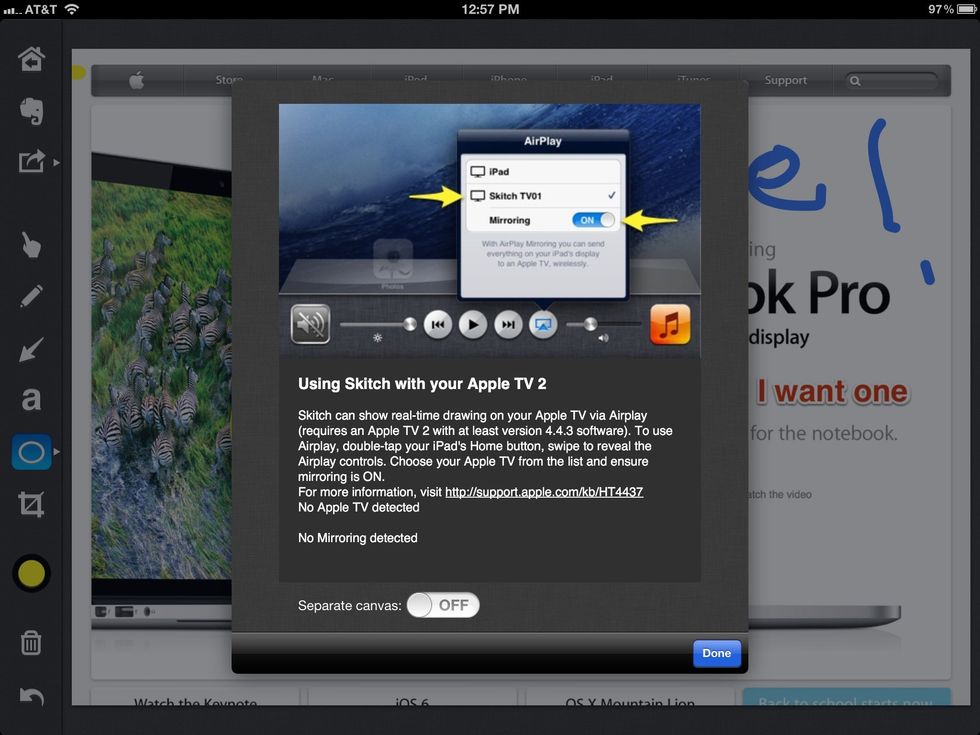Tap the Home icon in Skitch sidebar

point(31,59)
